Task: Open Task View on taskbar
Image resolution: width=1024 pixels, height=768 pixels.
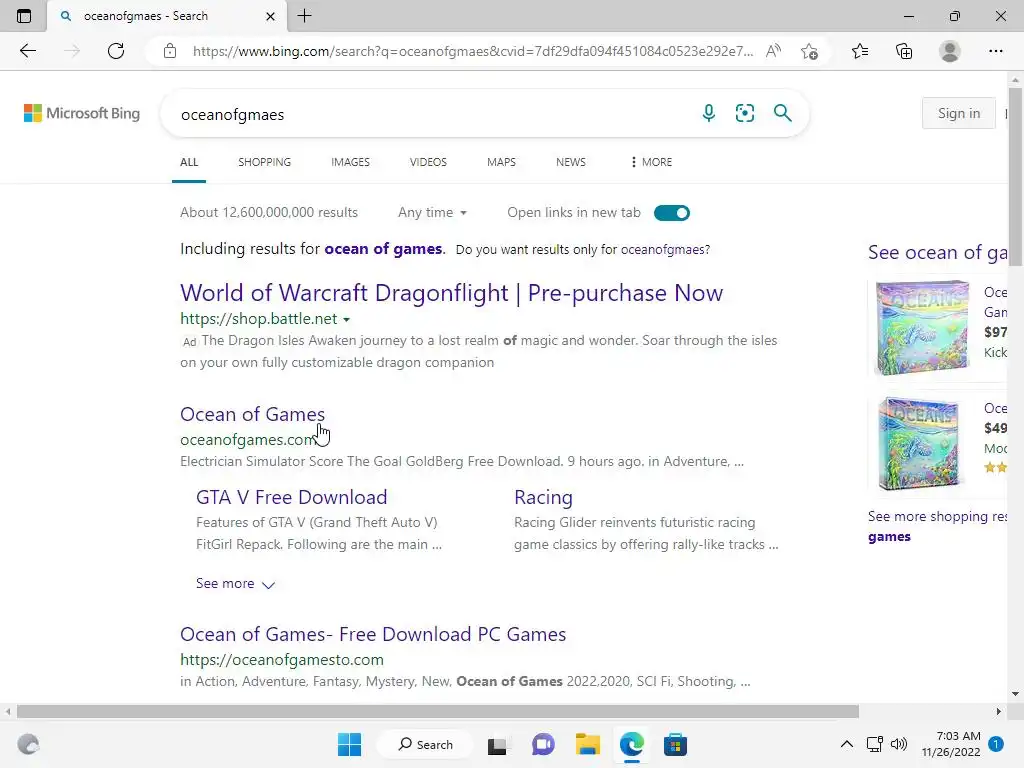Action: click(x=498, y=744)
